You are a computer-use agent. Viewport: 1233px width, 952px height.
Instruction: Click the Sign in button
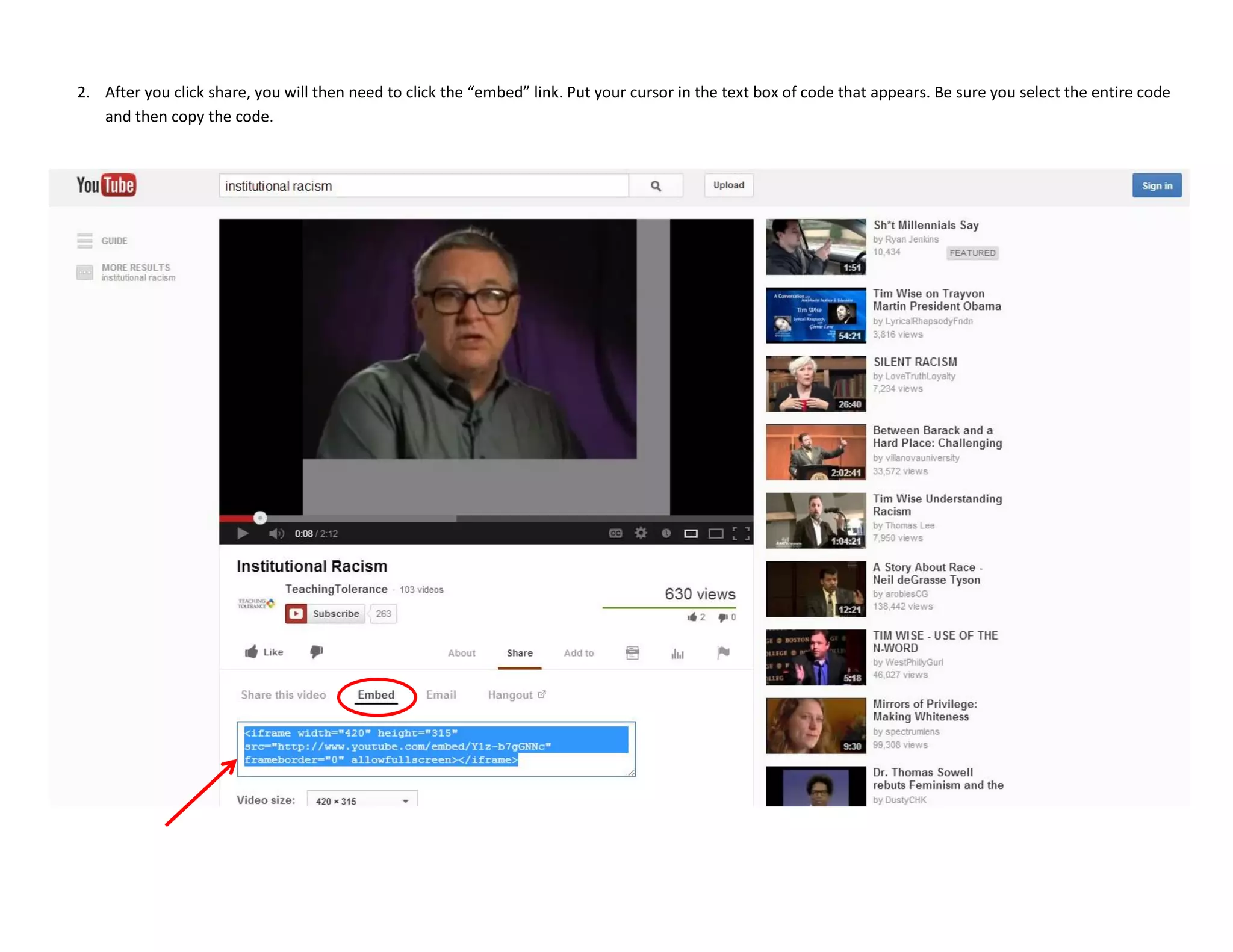pyautogui.click(x=1157, y=185)
